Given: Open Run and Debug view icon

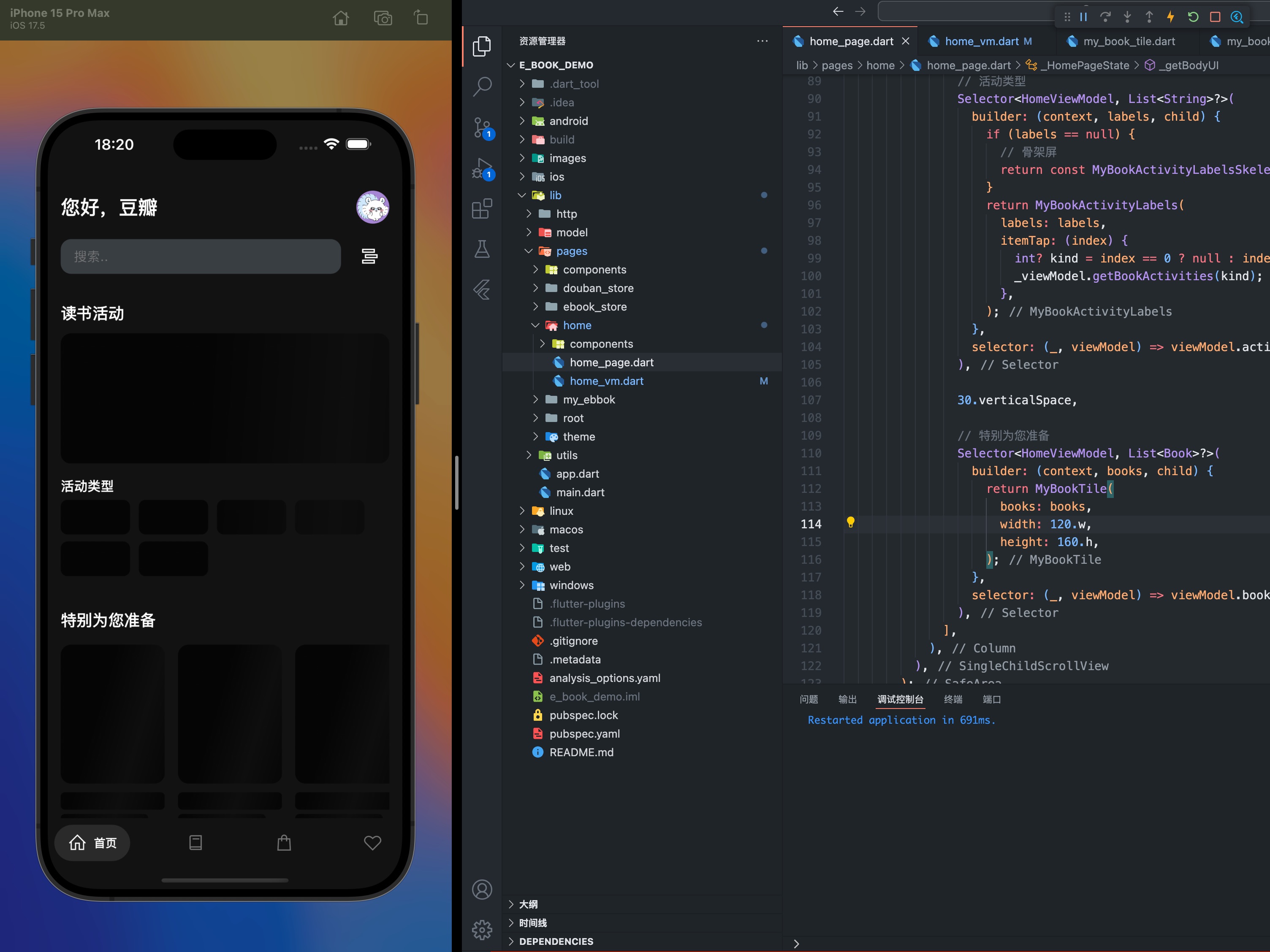Looking at the screenshot, I should coord(482,169).
